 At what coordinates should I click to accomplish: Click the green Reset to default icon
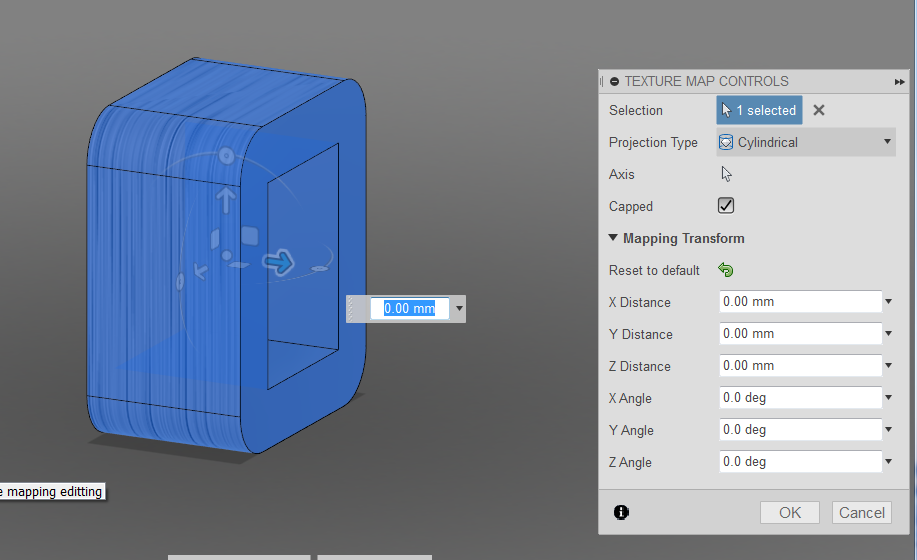pos(726,270)
